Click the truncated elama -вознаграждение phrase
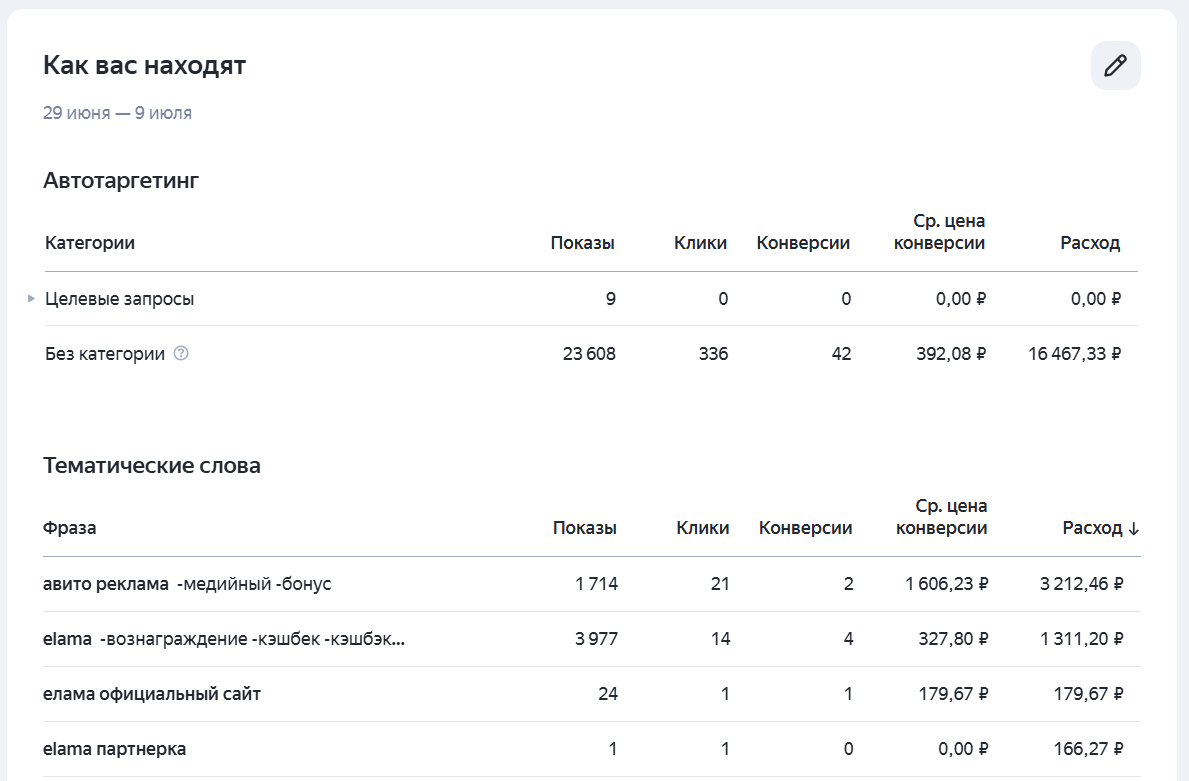 224,639
